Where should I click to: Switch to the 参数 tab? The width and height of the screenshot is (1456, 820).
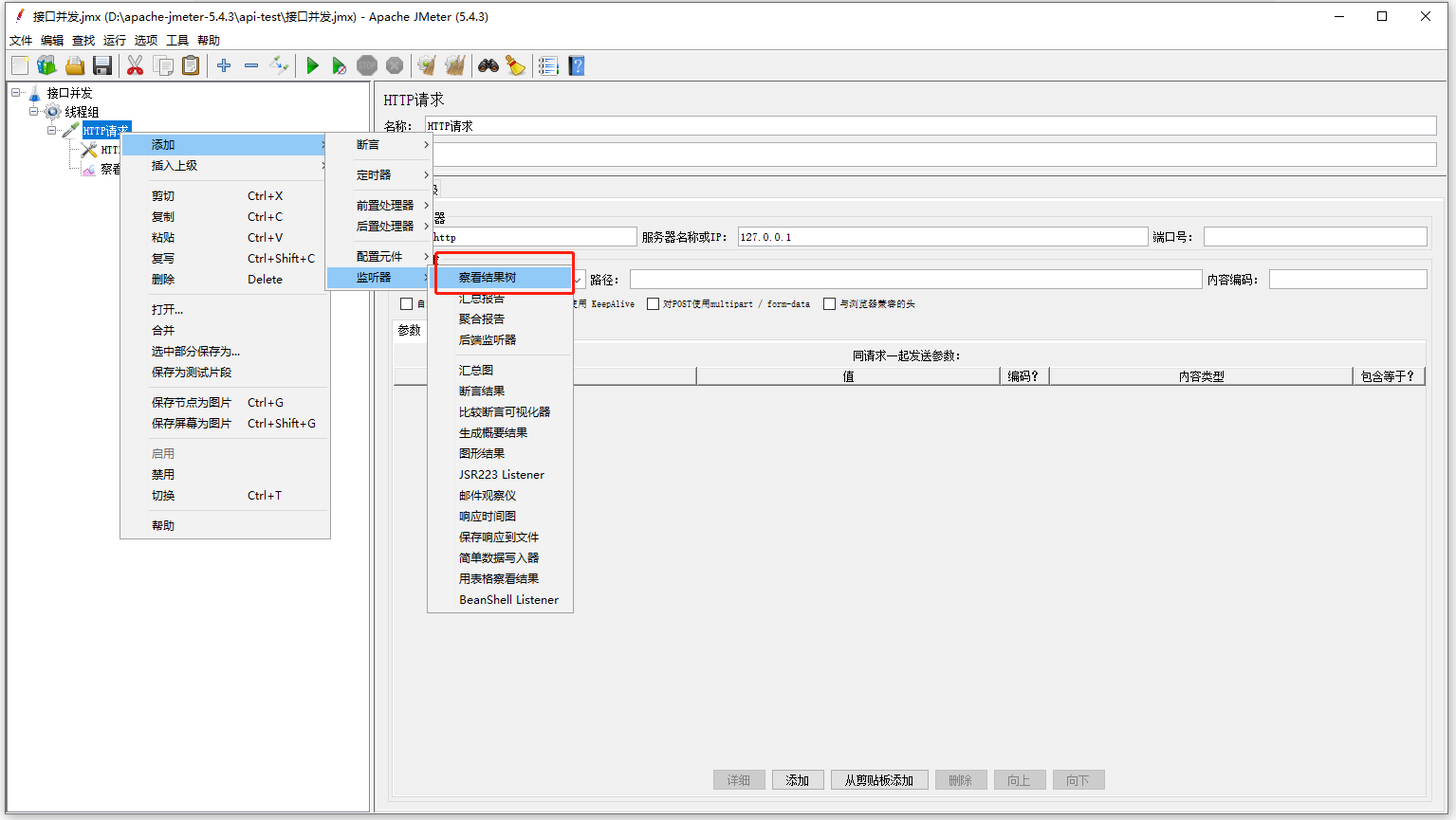click(x=410, y=330)
